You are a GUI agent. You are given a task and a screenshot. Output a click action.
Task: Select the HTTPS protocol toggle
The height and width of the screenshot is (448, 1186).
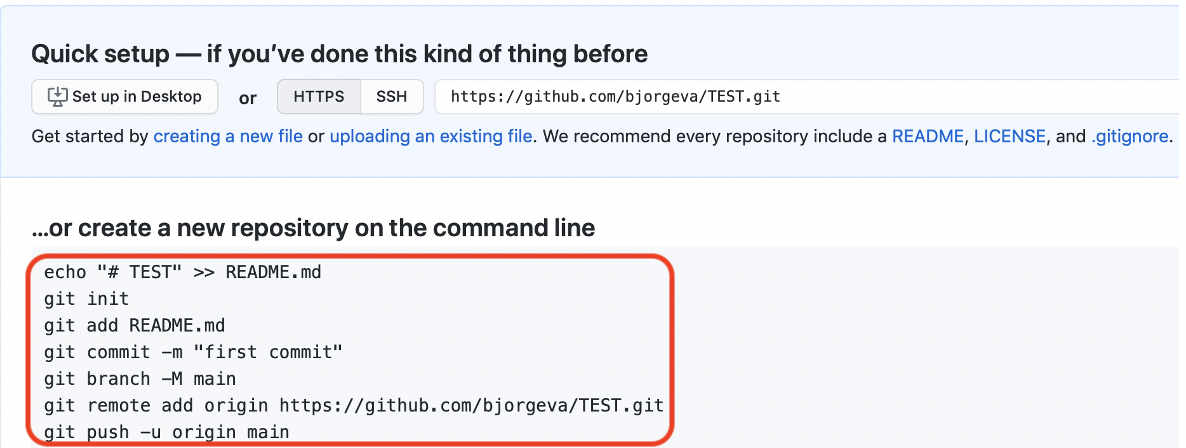(x=319, y=97)
